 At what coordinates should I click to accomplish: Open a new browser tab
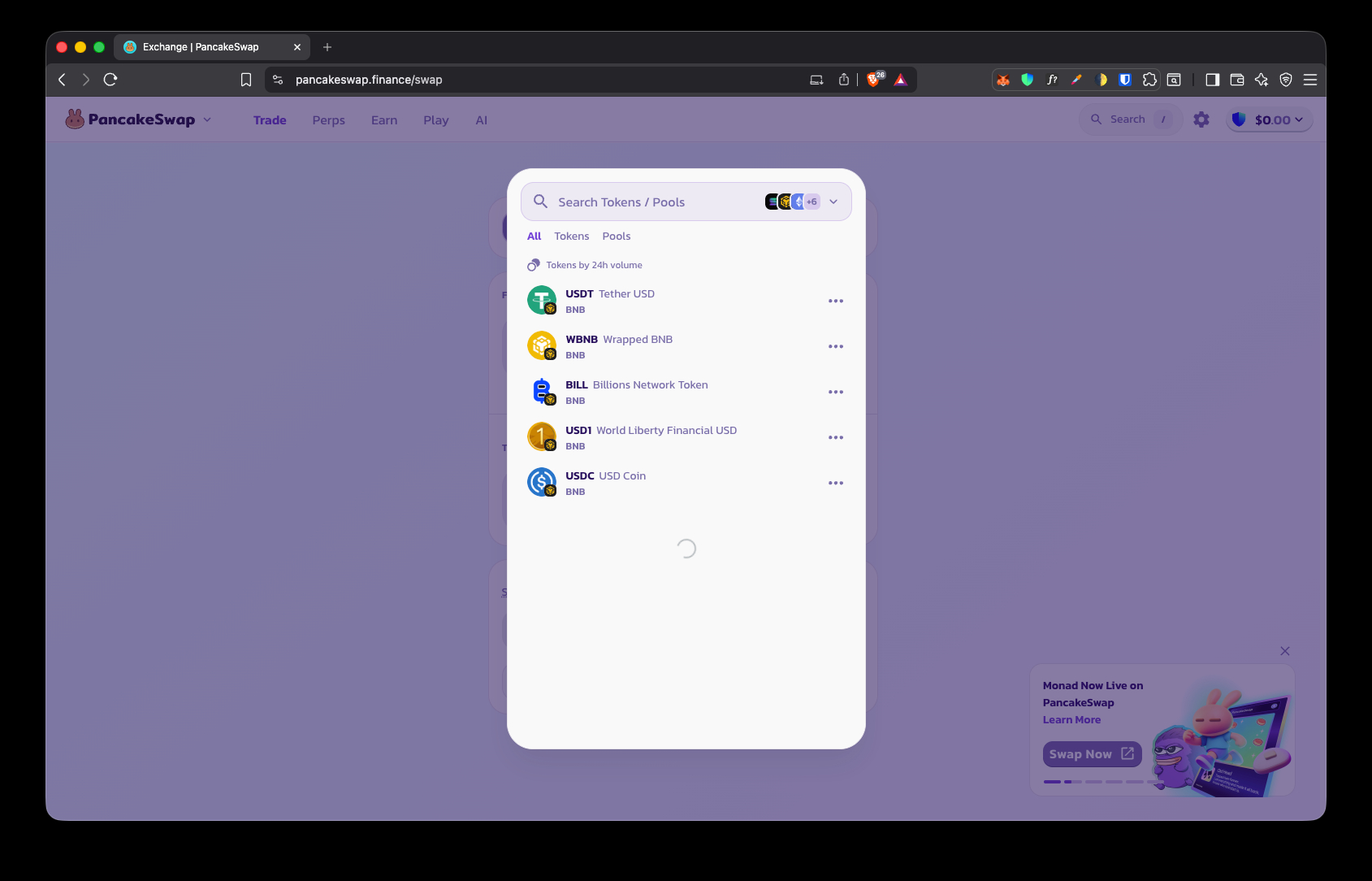tap(327, 47)
